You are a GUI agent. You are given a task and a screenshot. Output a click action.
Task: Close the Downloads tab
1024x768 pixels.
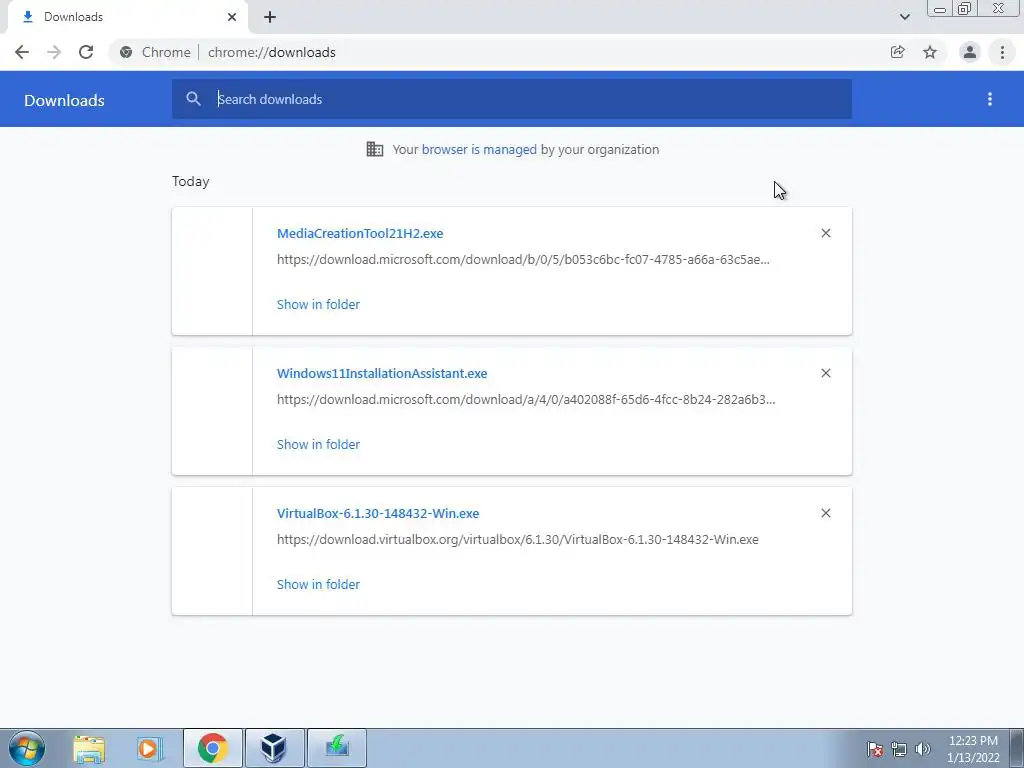click(x=232, y=17)
